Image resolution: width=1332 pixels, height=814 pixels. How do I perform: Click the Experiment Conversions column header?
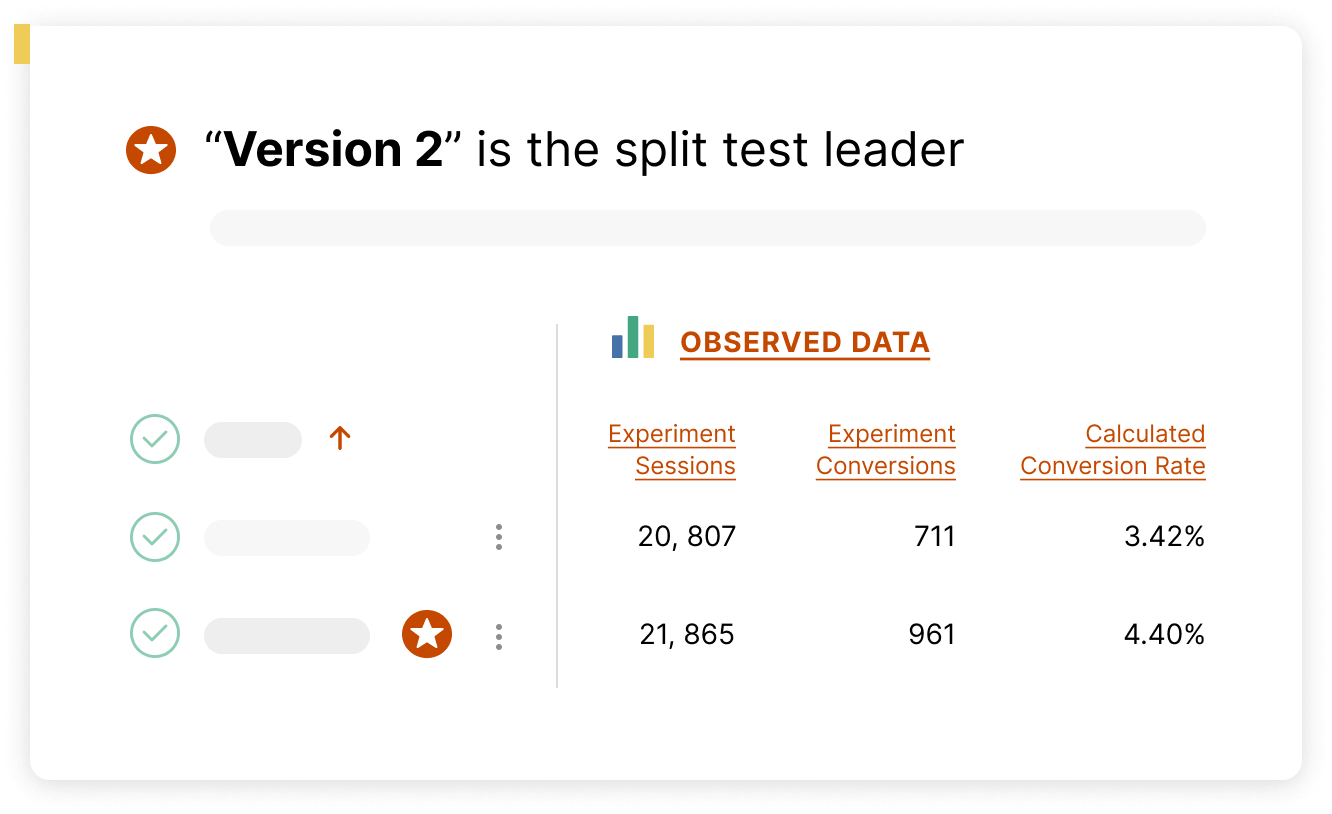click(x=886, y=450)
